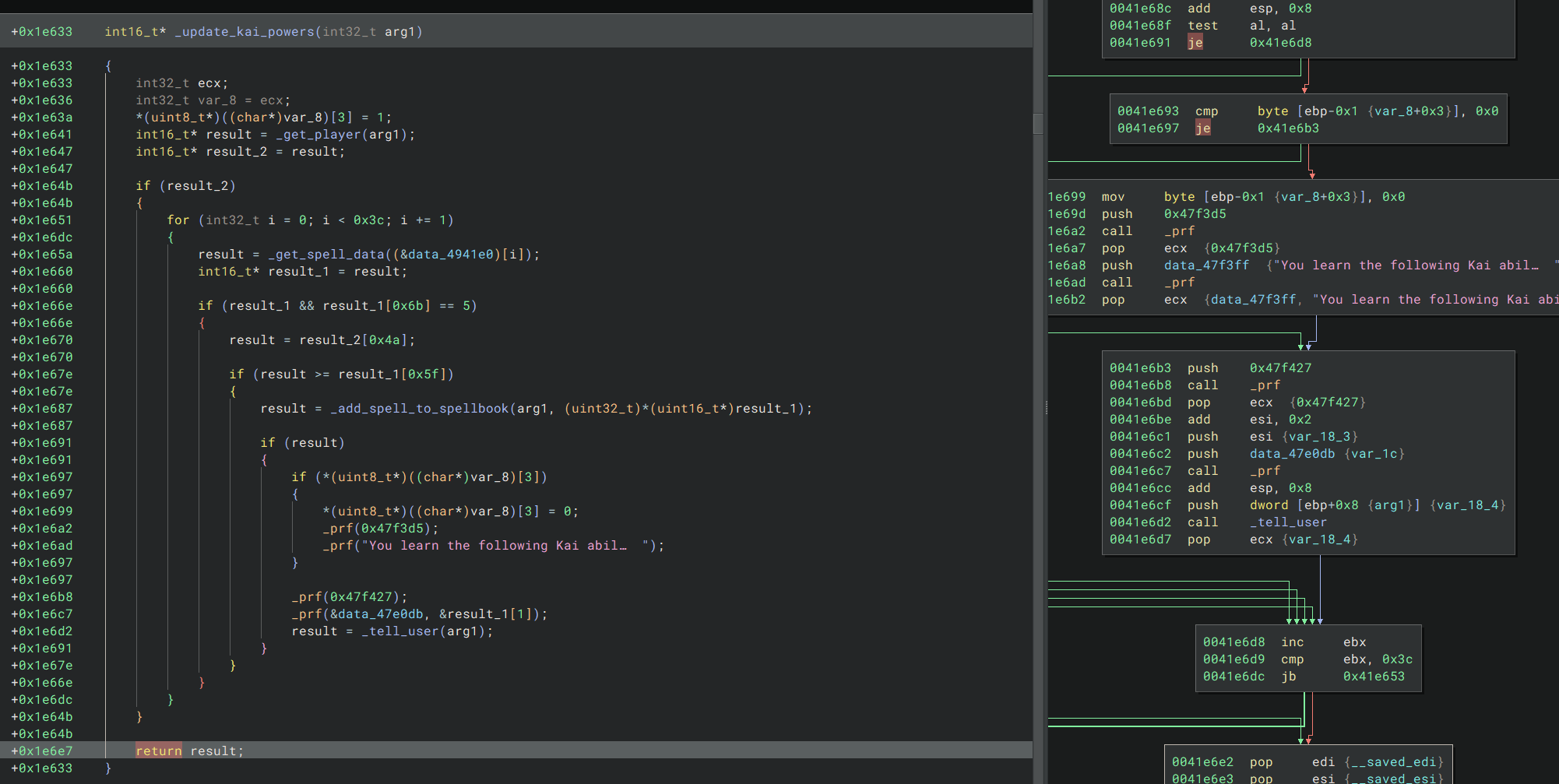1559x784 pixels.
Task: Click the _get_player function call
Action: tap(318, 135)
